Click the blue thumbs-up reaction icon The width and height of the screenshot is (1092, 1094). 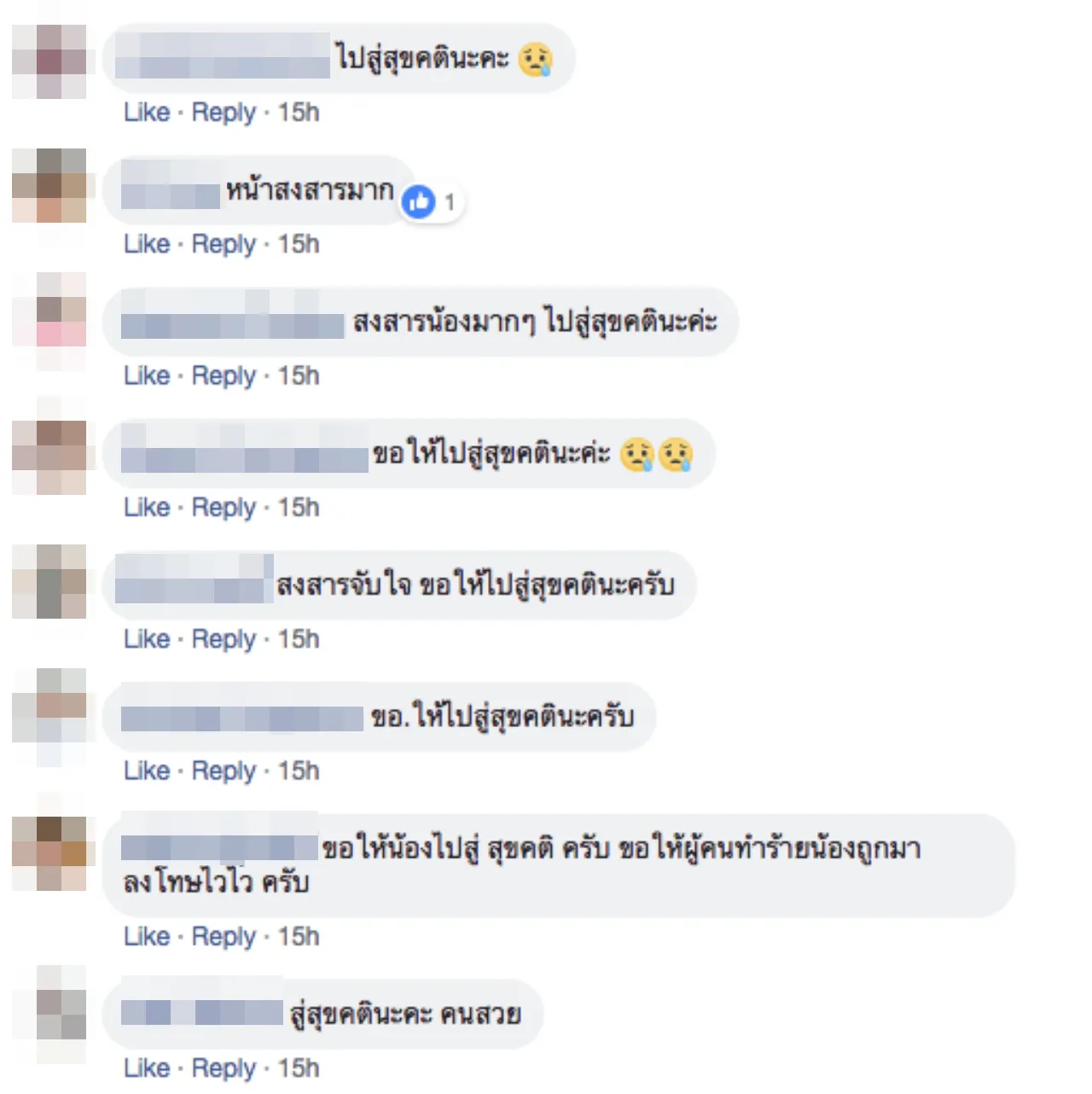click(418, 202)
